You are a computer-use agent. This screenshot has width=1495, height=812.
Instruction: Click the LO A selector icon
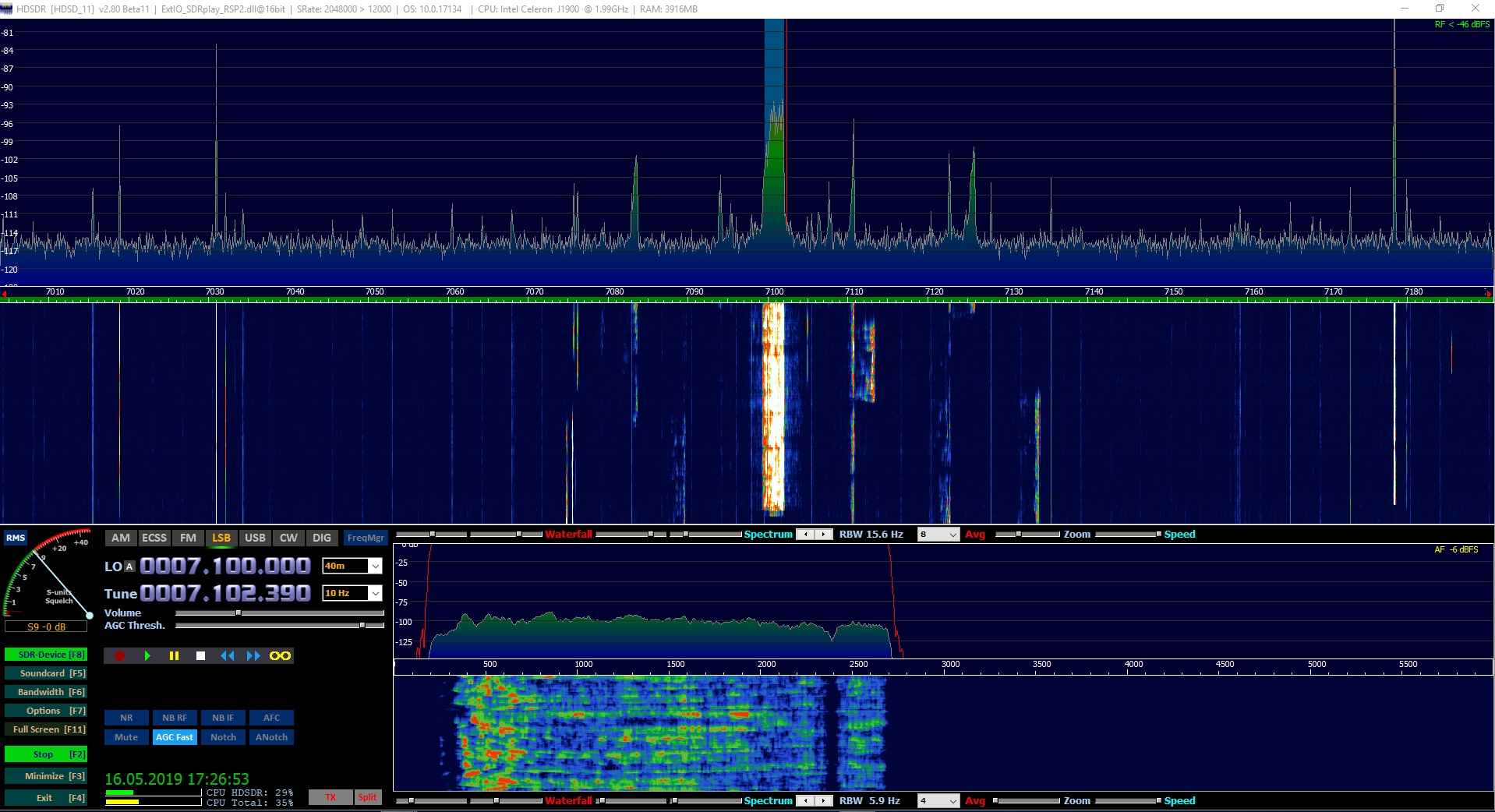(x=129, y=567)
